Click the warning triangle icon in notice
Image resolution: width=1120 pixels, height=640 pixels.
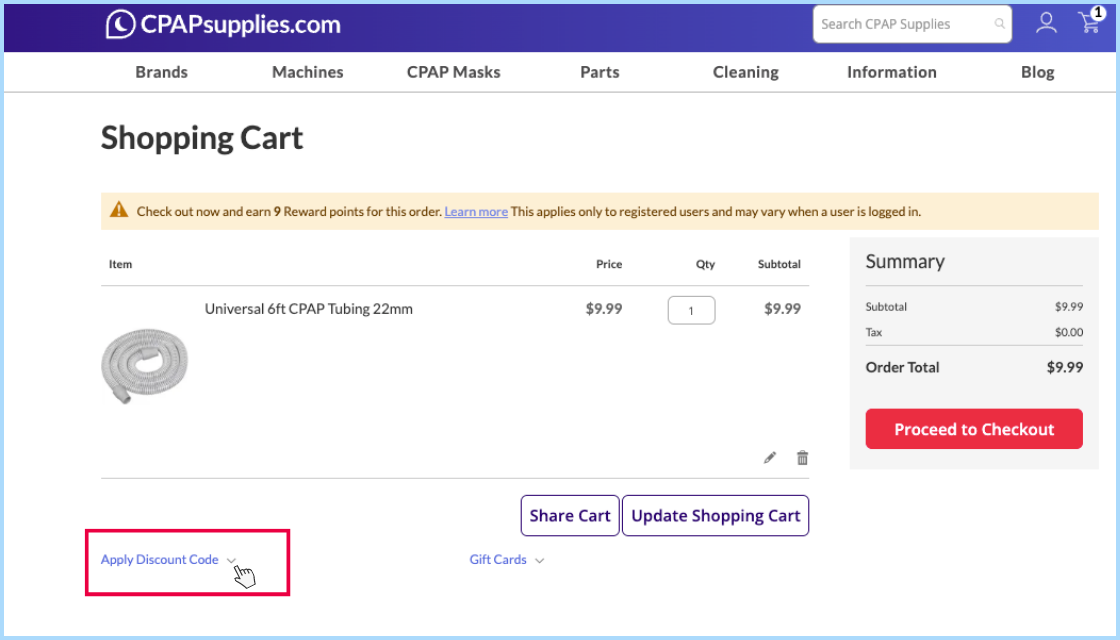119,211
